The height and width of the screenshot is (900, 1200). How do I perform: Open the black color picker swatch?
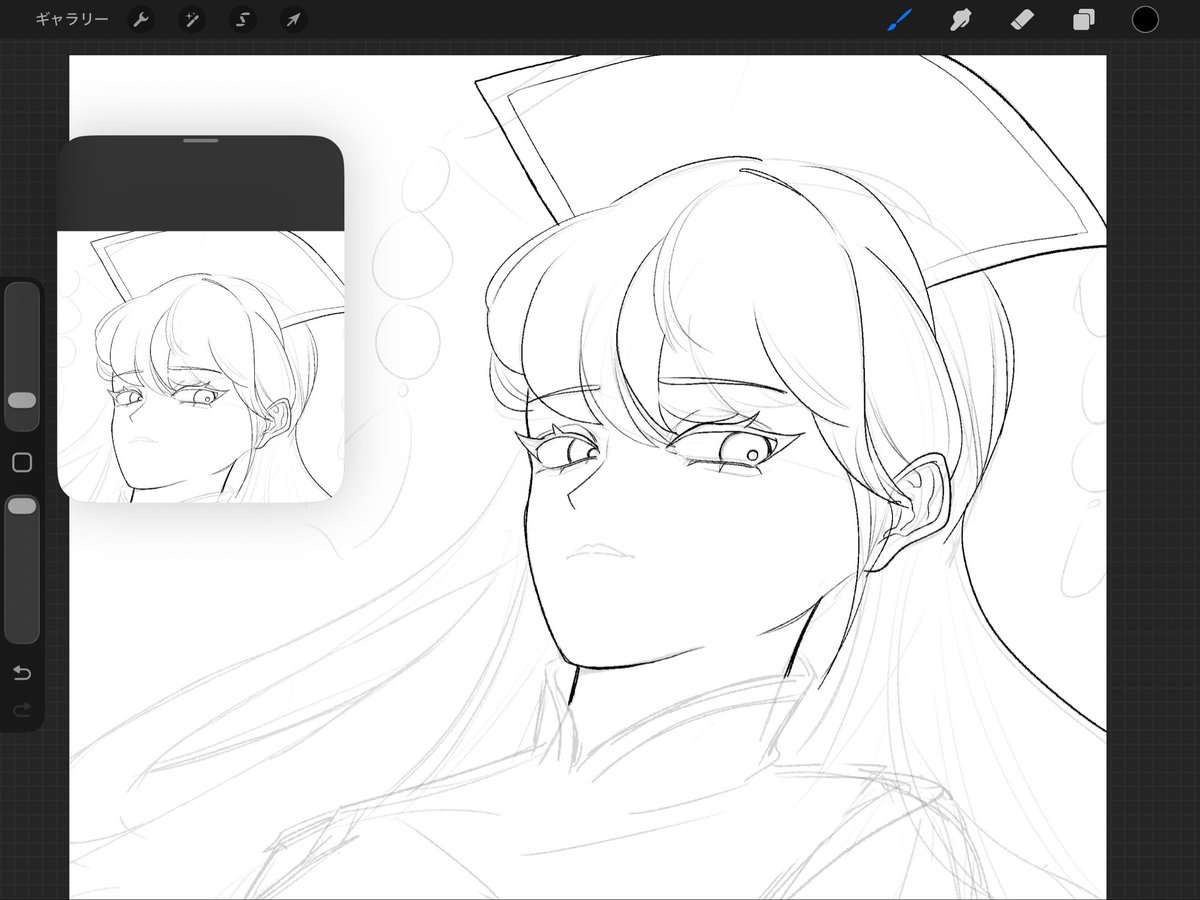point(1145,19)
